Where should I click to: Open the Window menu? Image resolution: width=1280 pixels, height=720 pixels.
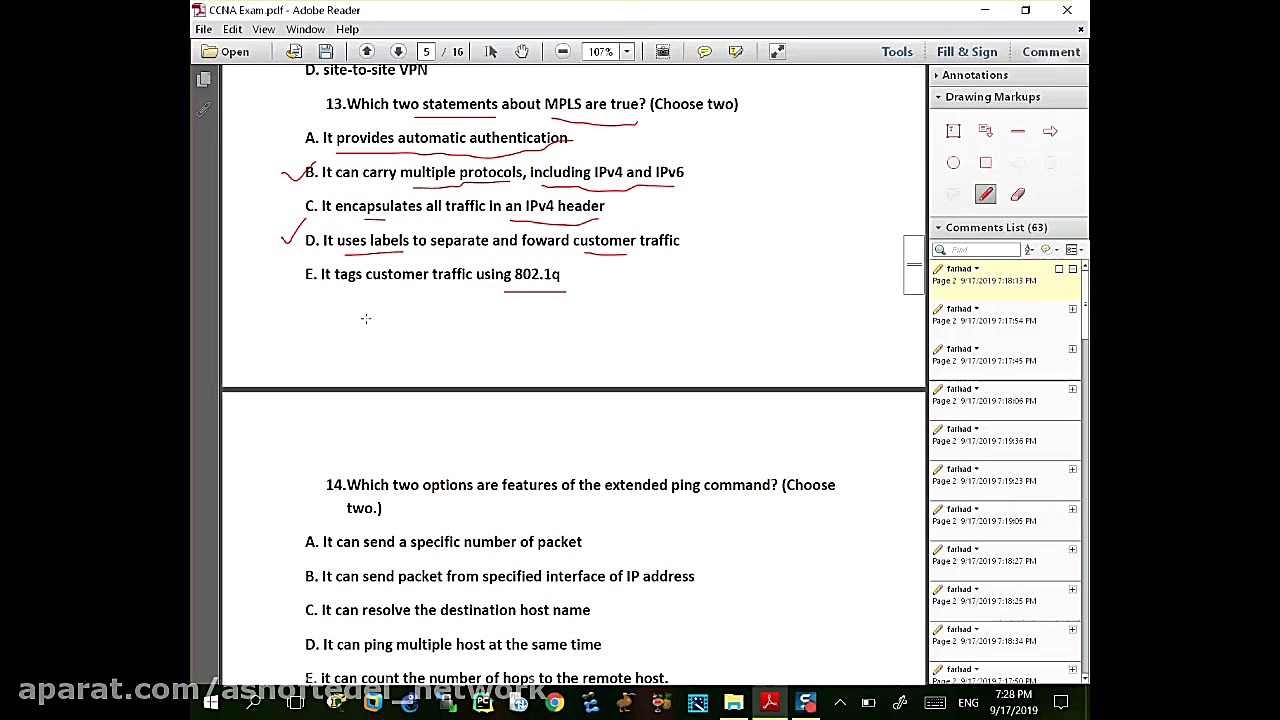(x=305, y=30)
